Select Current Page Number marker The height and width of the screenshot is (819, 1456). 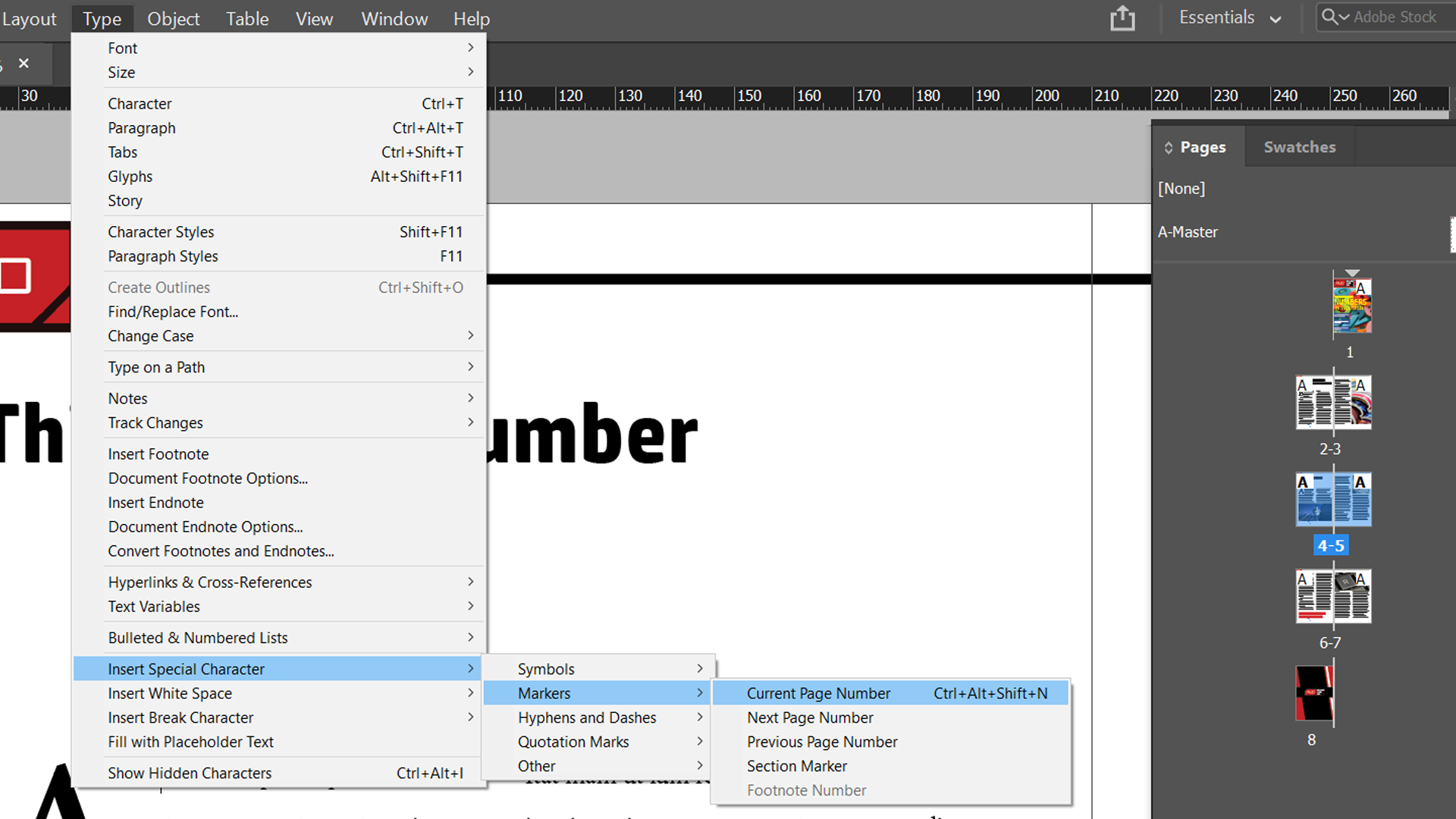click(x=818, y=693)
